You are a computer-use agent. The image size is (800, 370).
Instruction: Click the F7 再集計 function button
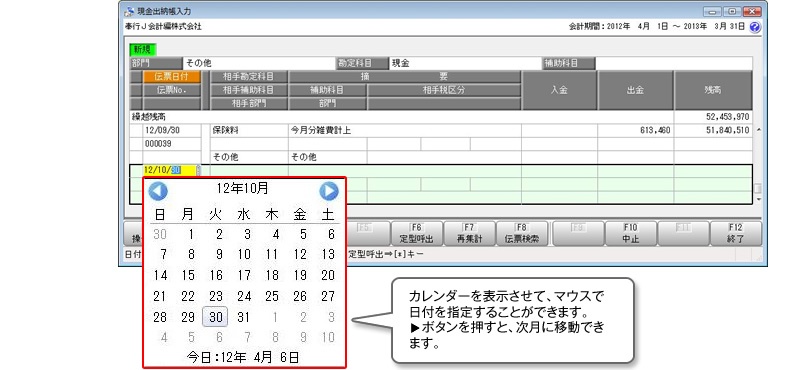(x=469, y=234)
